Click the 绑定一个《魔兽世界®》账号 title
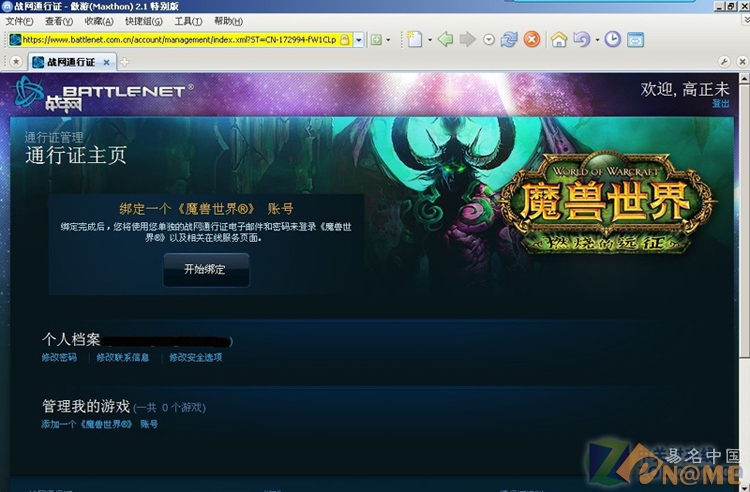The width and height of the screenshot is (750, 492). 206,209
